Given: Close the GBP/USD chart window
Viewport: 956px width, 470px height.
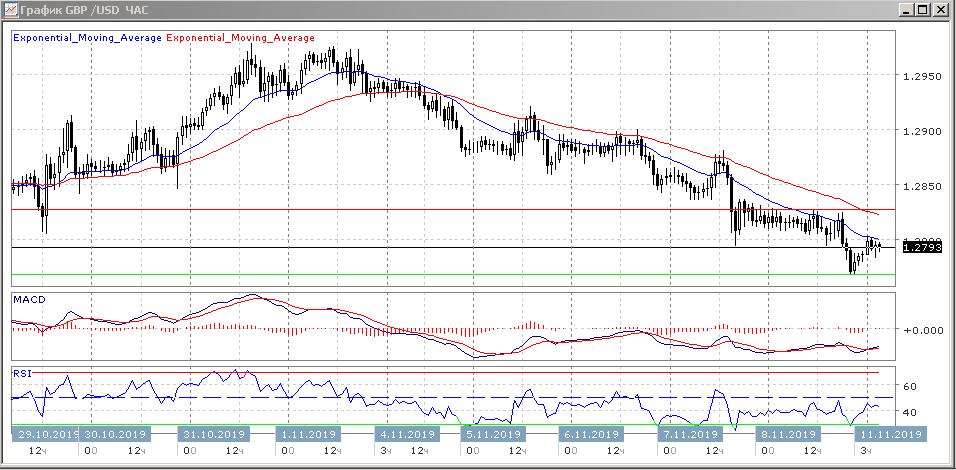Looking at the screenshot, I should pyautogui.click(x=941, y=10).
